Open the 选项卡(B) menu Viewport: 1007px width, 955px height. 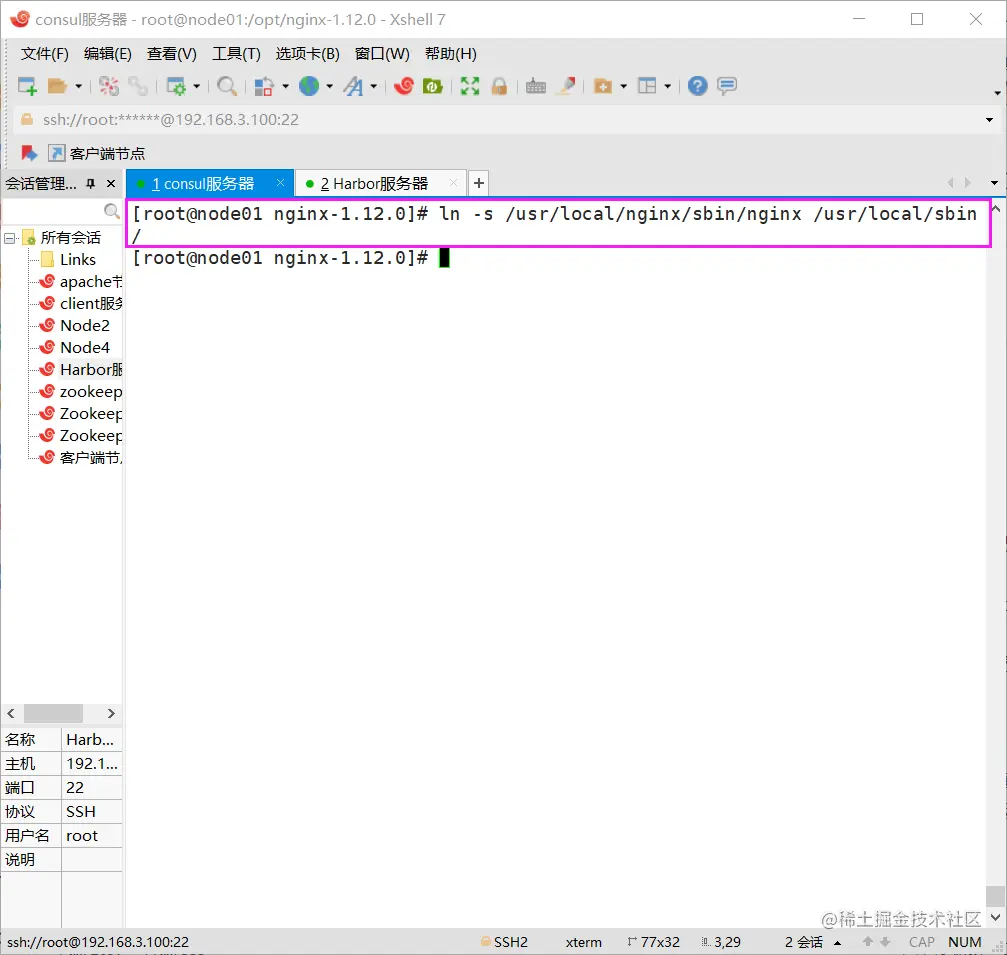[x=308, y=54]
